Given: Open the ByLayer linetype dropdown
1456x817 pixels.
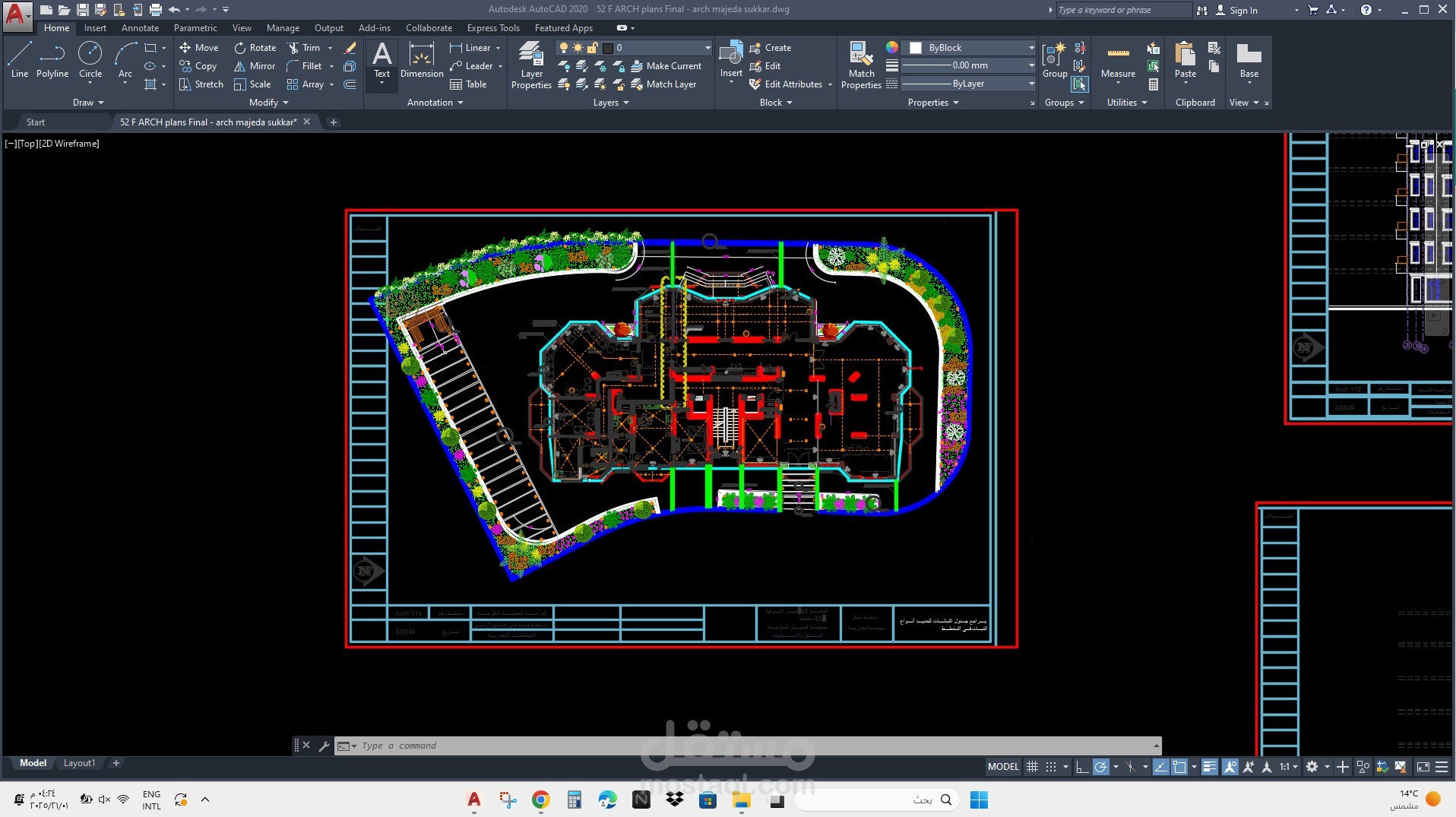Looking at the screenshot, I should (x=970, y=84).
